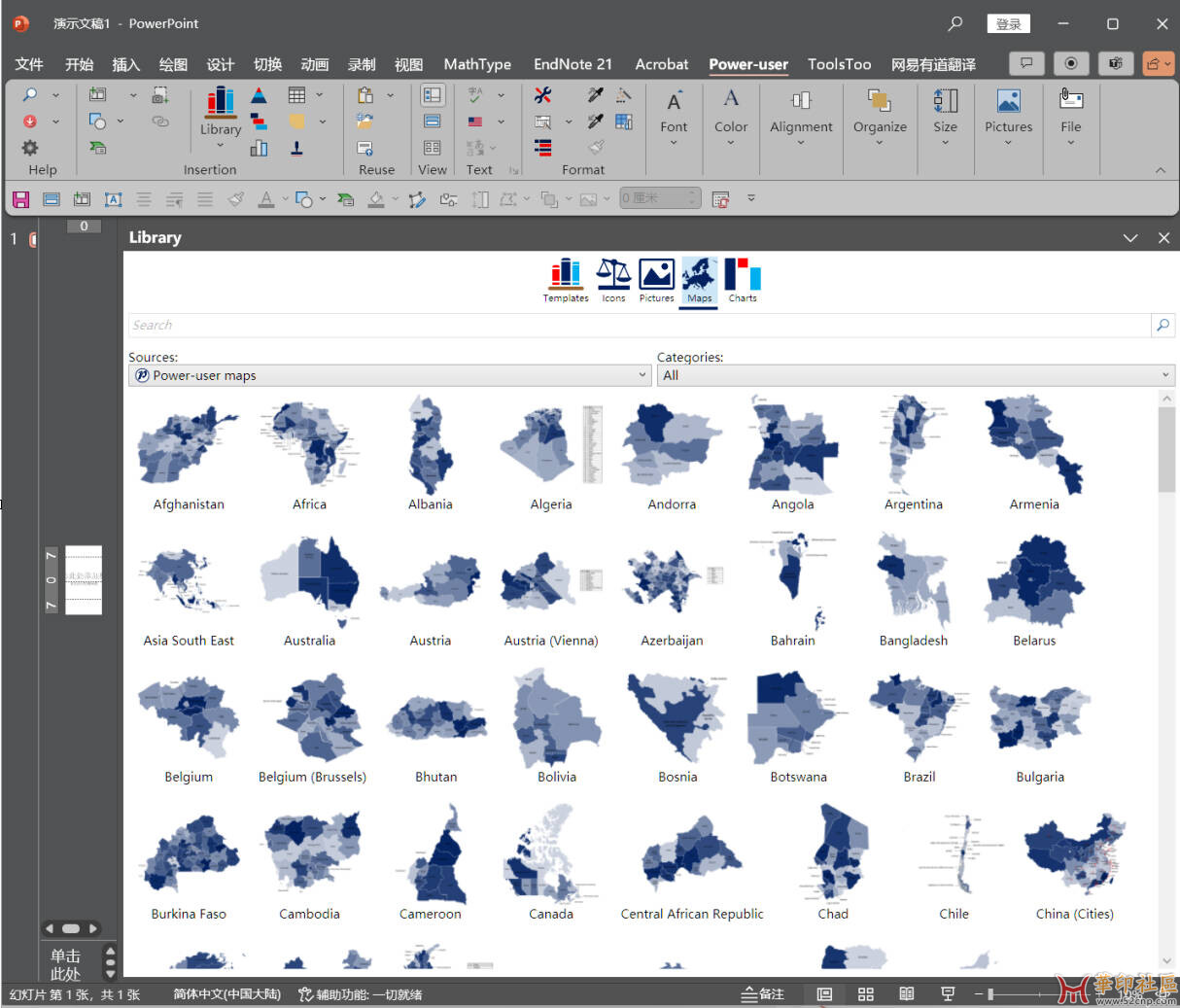Open the settings gear in Help group
The width and height of the screenshot is (1180, 1008).
click(x=30, y=148)
